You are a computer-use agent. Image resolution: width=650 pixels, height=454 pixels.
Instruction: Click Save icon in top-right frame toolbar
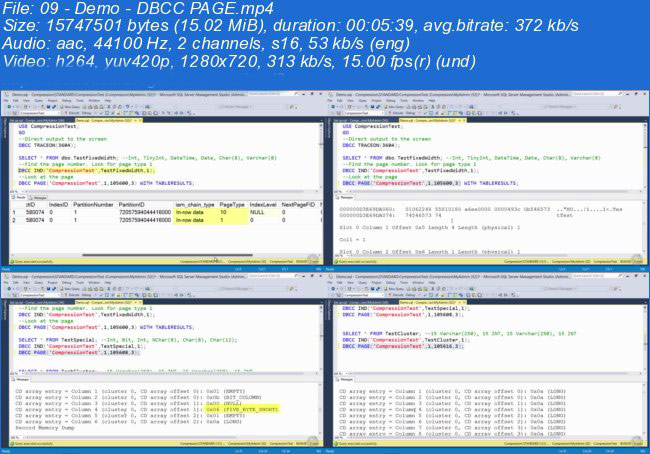(372, 107)
